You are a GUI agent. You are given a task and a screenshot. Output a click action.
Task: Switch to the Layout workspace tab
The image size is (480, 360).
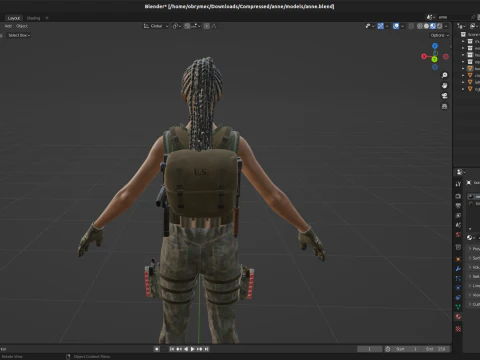[14, 18]
